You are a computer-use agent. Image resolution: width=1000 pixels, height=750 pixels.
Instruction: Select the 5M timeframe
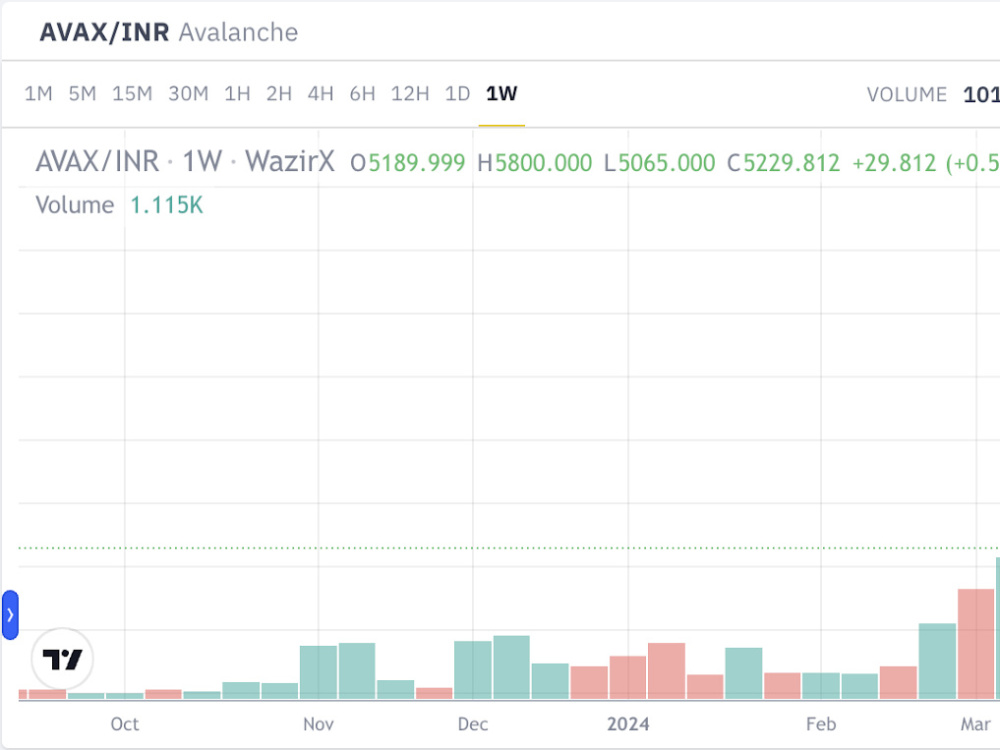click(82, 94)
